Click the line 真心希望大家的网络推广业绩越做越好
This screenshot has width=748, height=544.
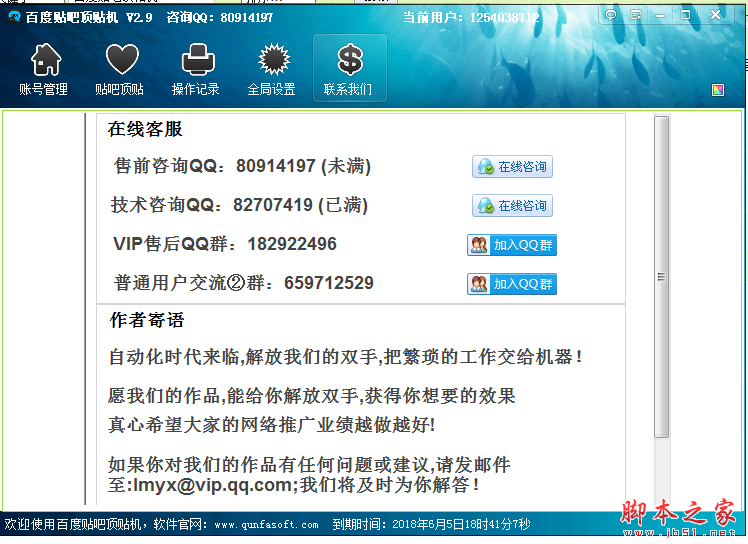coord(272,425)
